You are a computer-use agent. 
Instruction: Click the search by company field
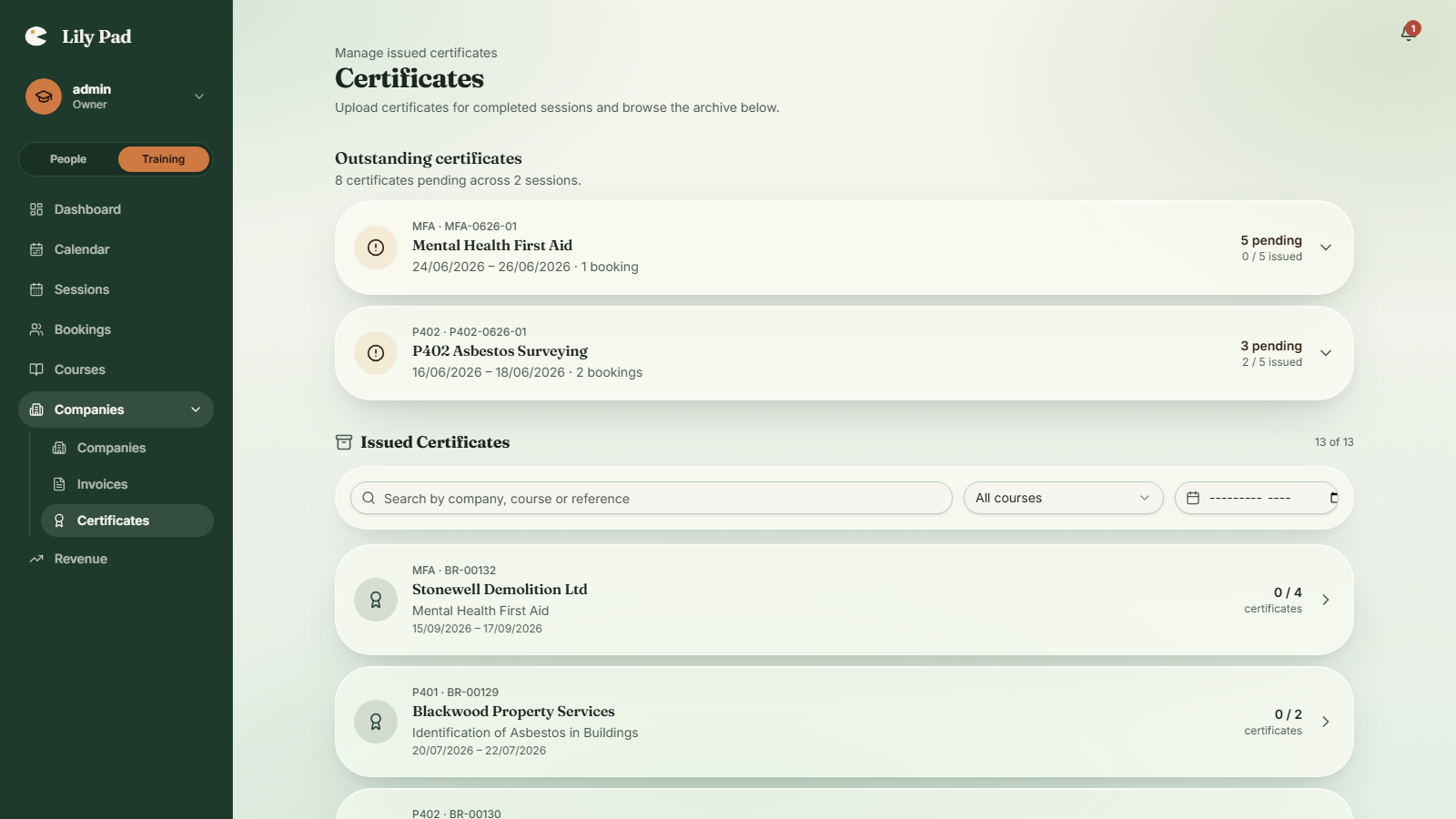pyautogui.click(x=651, y=498)
